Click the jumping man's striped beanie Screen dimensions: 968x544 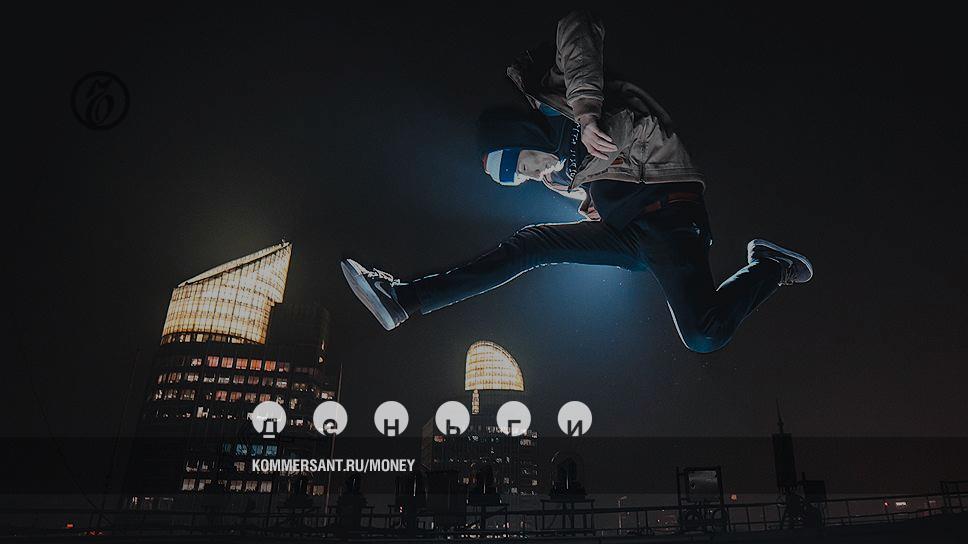[503, 165]
